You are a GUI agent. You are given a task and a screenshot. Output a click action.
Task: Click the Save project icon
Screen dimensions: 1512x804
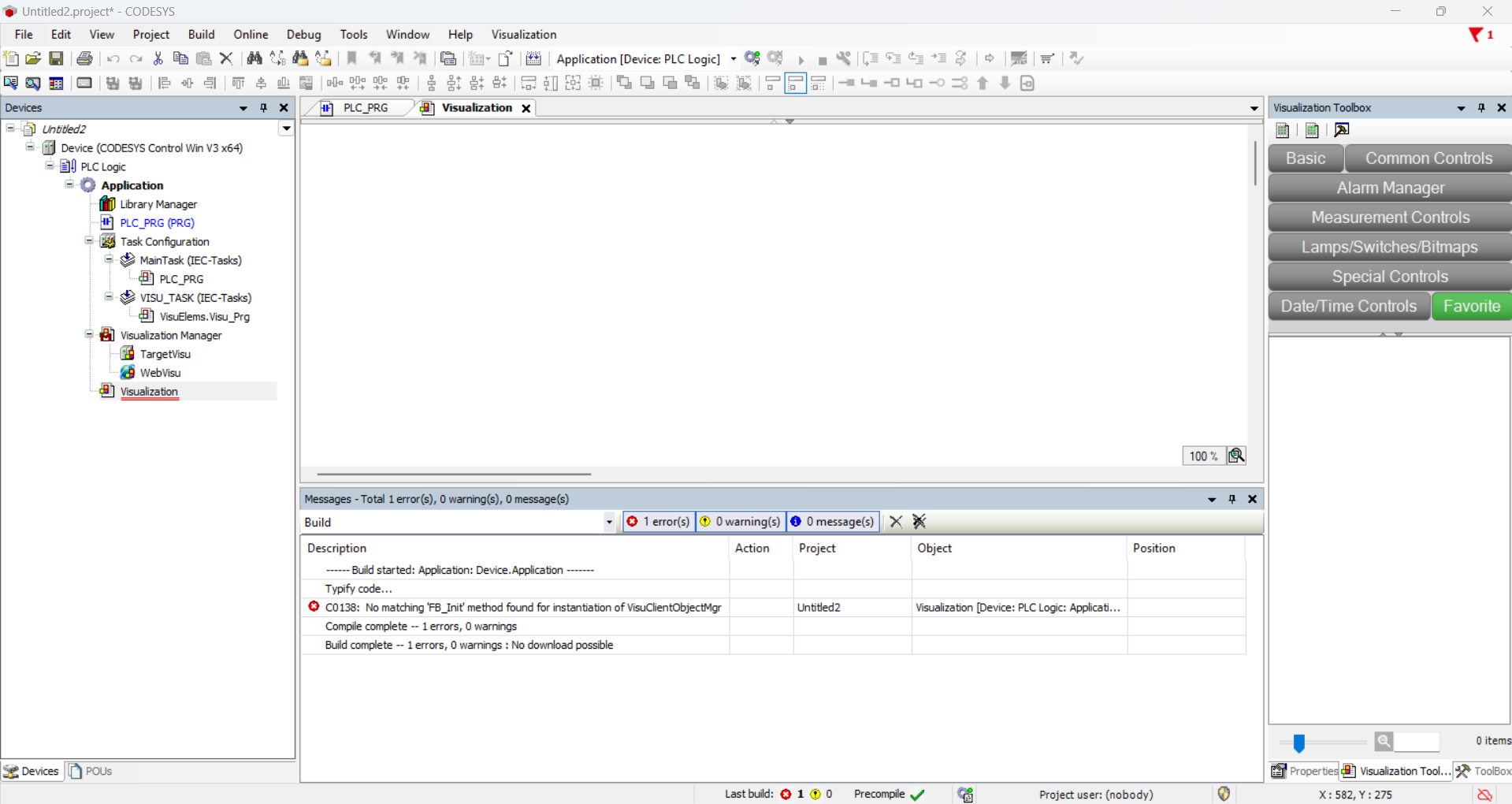coord(56,58)
